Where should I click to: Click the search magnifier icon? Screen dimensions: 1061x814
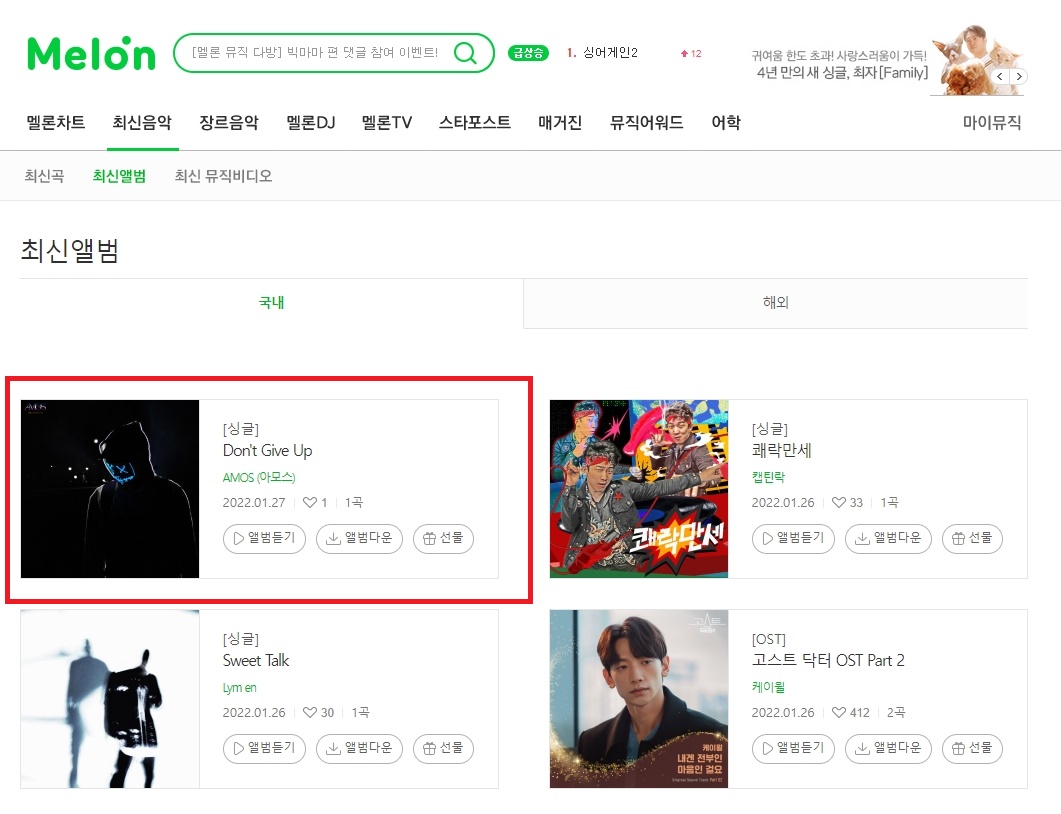click(x=465, y=53)
